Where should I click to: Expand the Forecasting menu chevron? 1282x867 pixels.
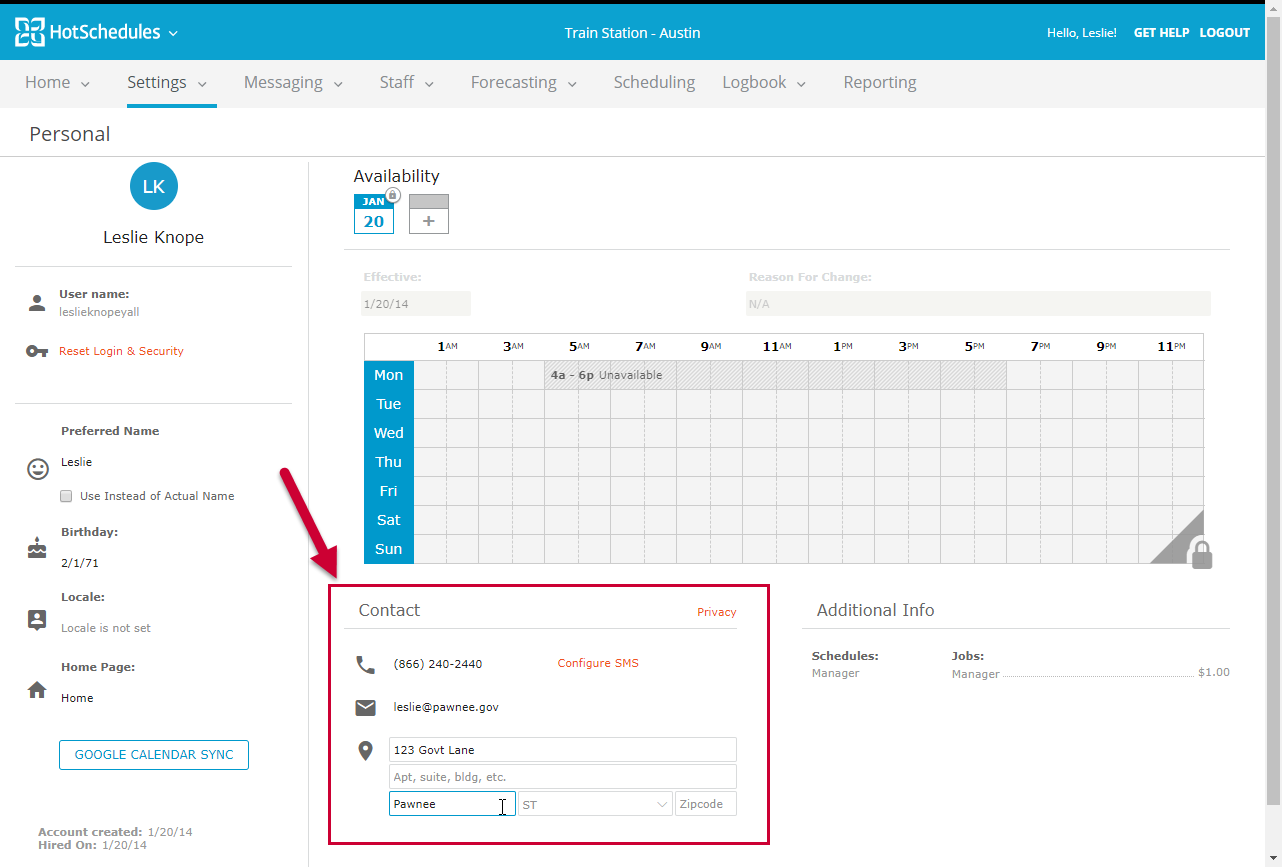click(x=572, y=84)
